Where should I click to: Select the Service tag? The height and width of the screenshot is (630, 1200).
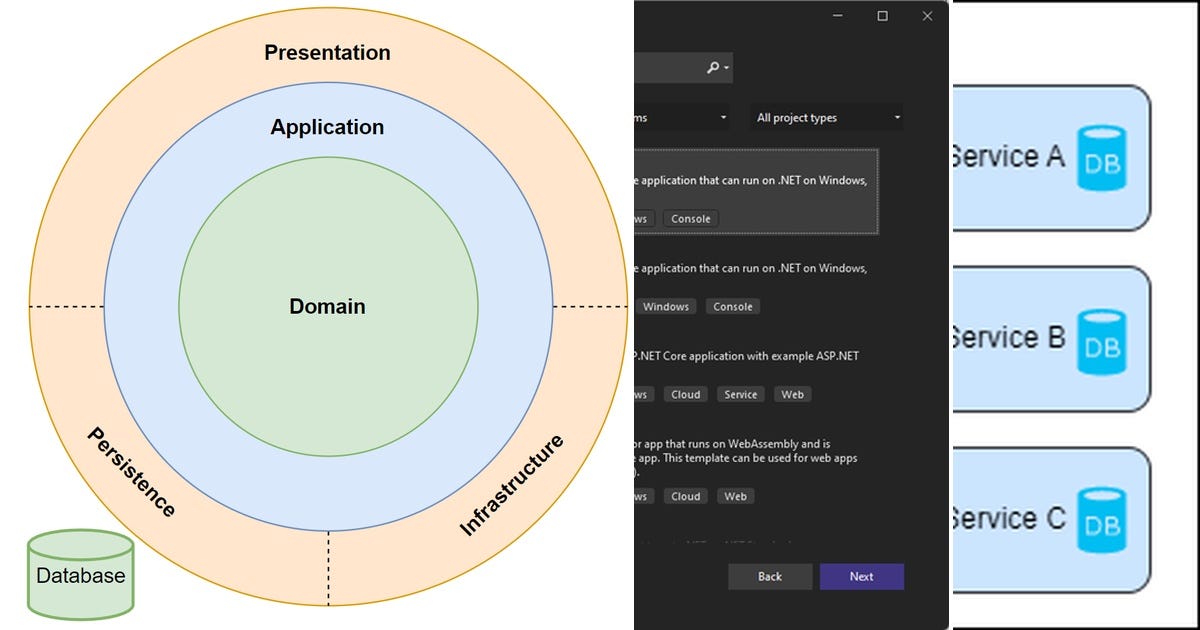(741, 394)
